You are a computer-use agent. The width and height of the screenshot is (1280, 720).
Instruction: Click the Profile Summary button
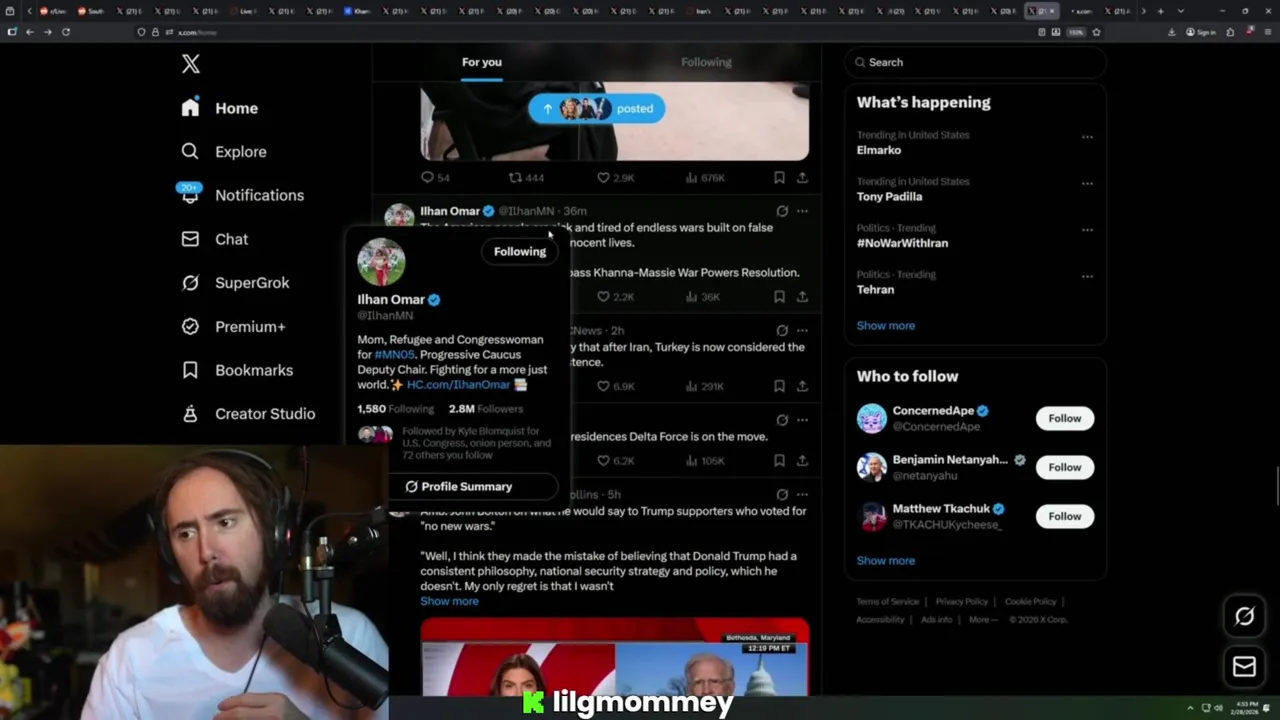point(459,487)
